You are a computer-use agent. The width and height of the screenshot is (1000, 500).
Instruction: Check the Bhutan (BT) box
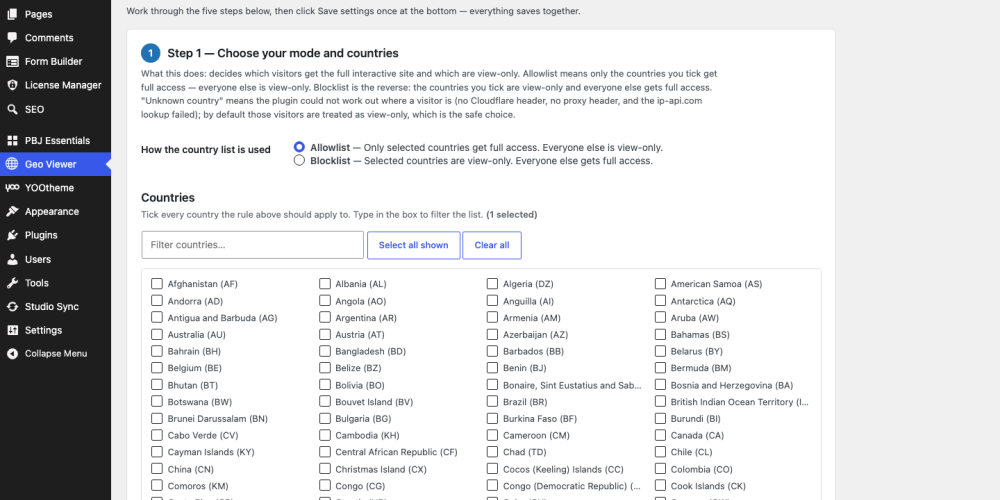pyautogui.click(x=157, y=385)
